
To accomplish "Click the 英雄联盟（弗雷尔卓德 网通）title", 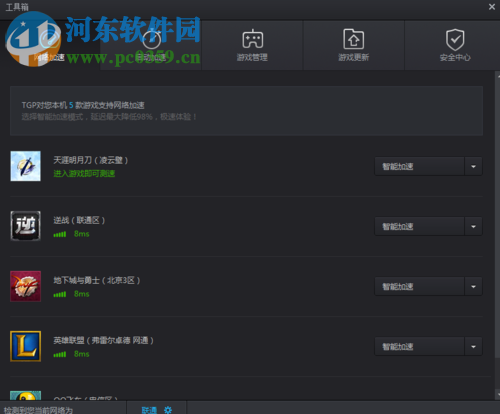I will 103,340.
